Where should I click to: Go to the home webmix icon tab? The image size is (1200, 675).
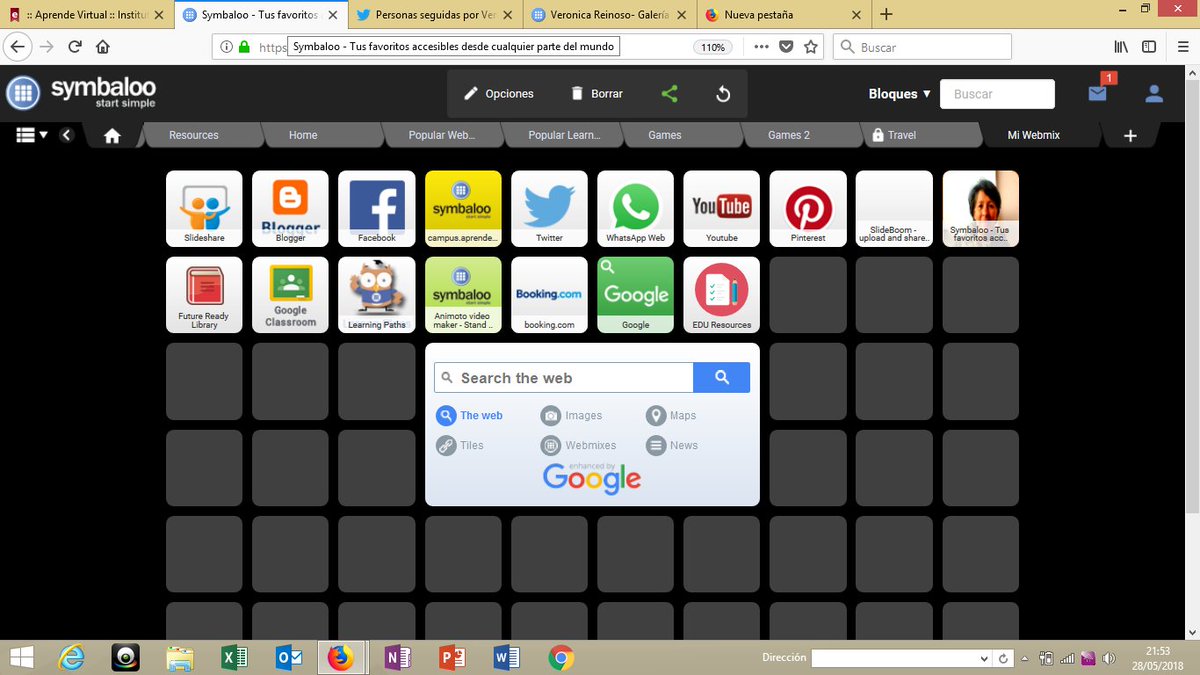point(112,136)
